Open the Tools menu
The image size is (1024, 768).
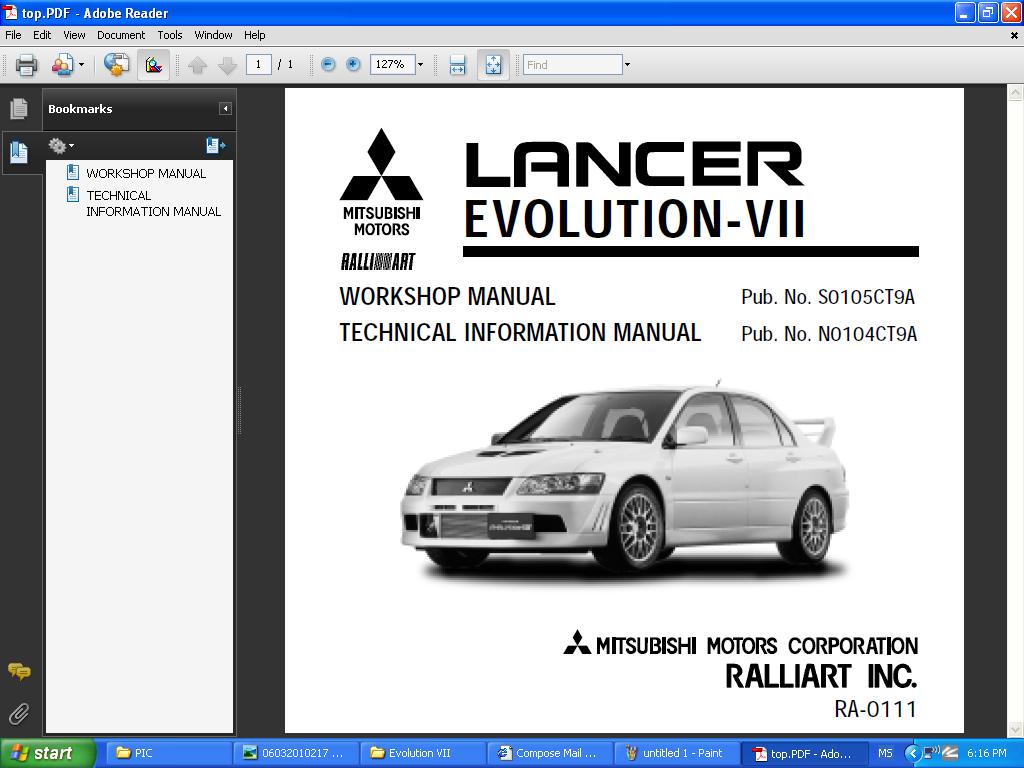click(170, 35)
